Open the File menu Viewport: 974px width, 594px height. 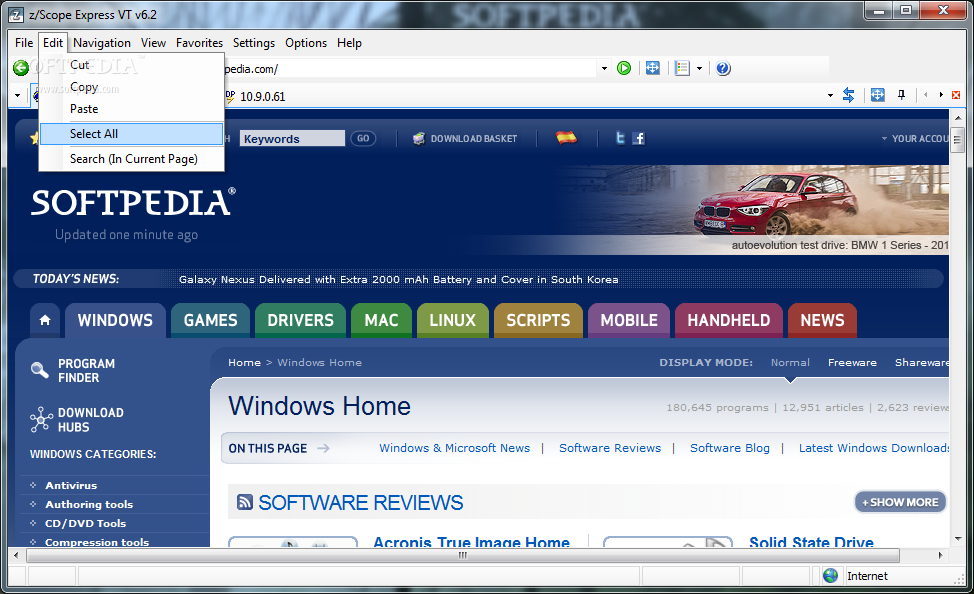point(24,43)
